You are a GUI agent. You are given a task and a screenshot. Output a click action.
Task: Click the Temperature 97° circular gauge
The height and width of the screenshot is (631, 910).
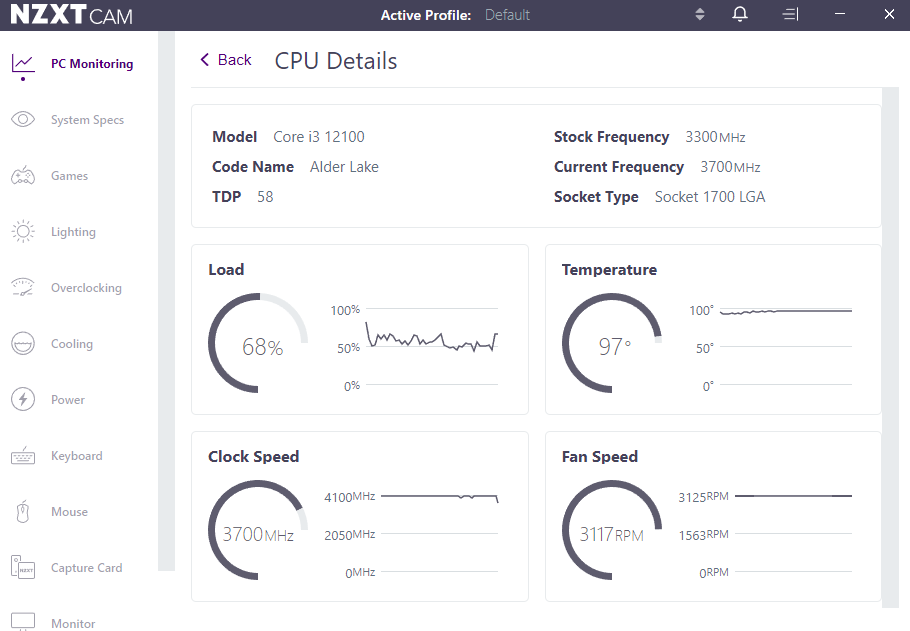[x=612, y=343]
